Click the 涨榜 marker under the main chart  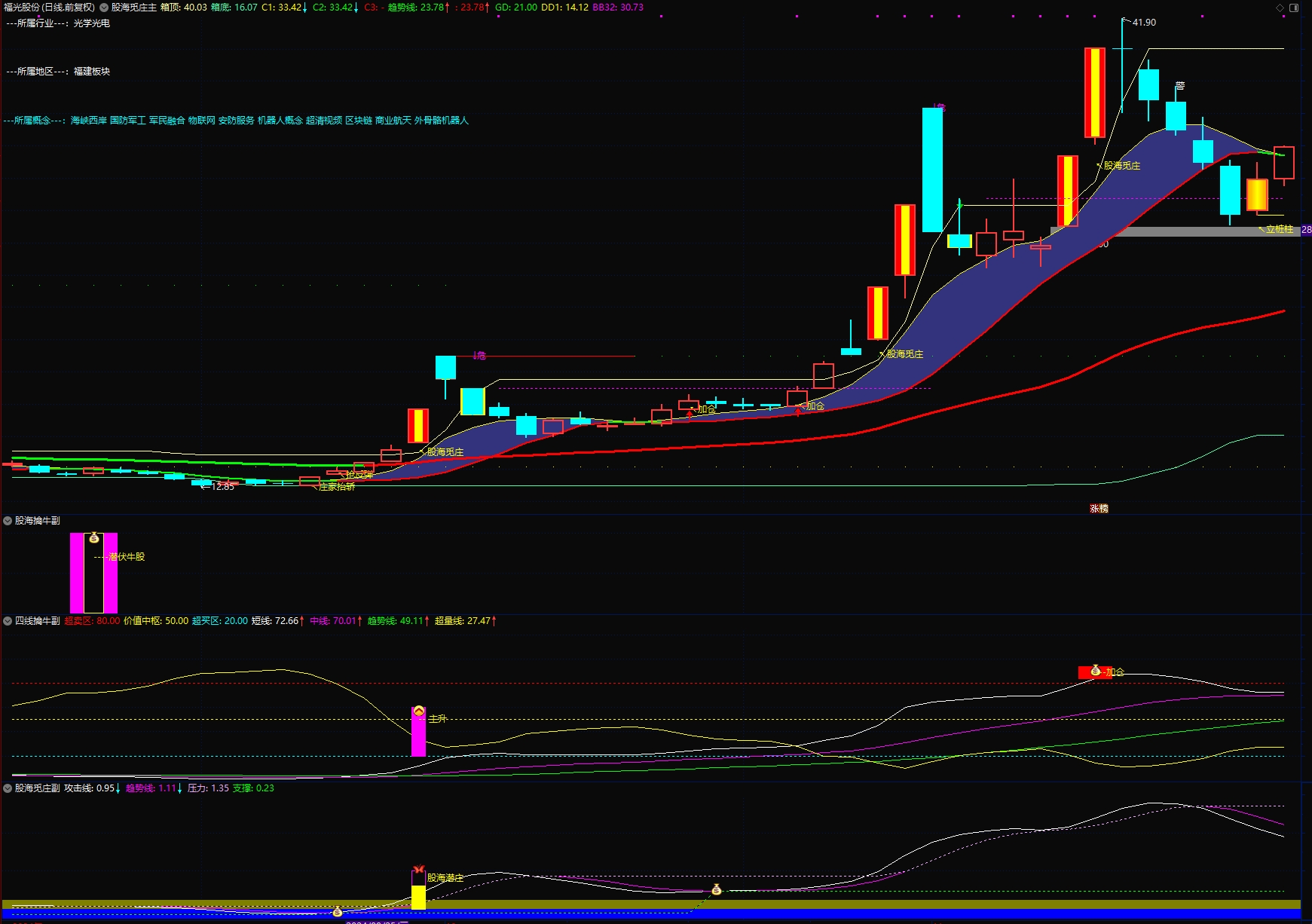point(1099,509)
